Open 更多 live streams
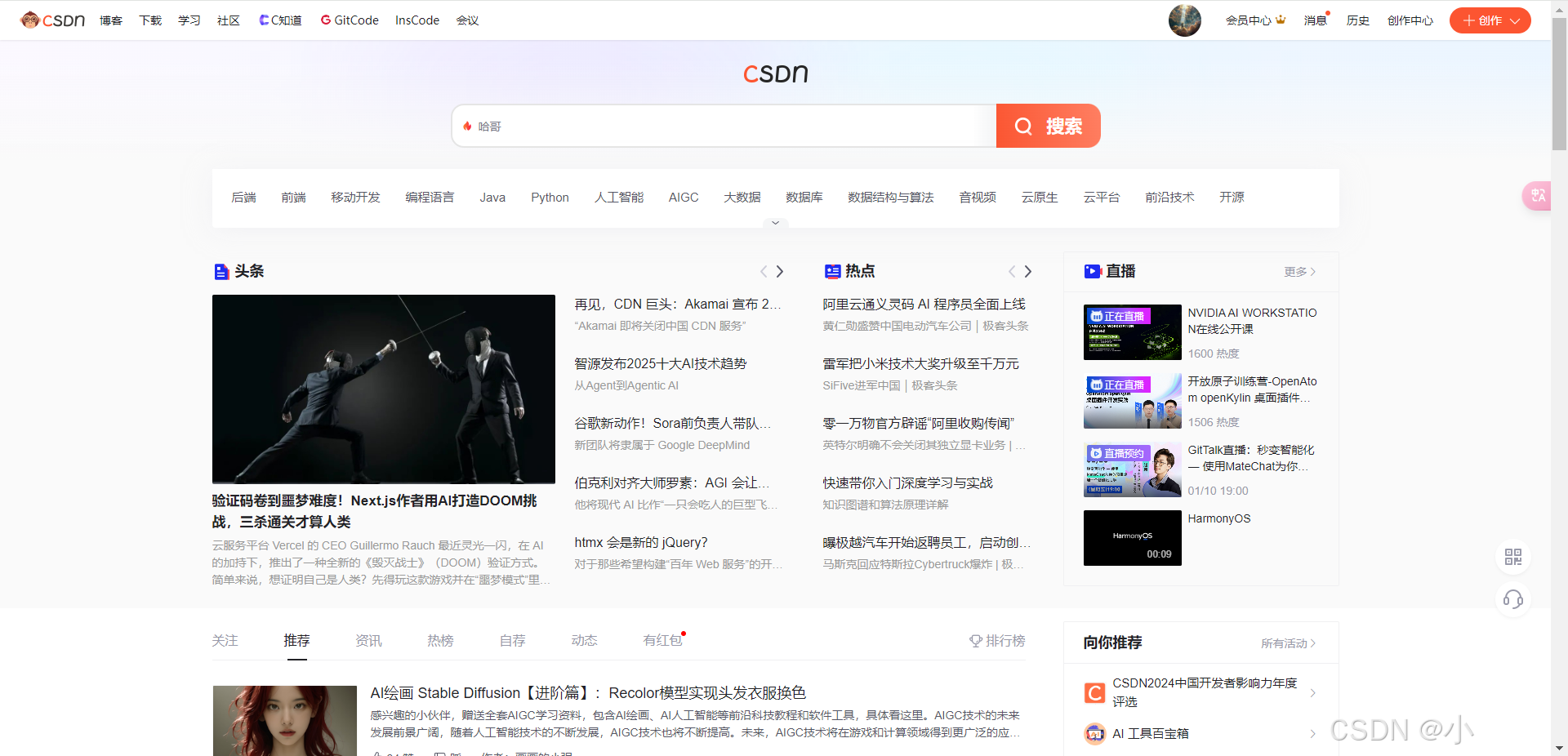Screen dimensions: 1568x756 coord(1299,272)
